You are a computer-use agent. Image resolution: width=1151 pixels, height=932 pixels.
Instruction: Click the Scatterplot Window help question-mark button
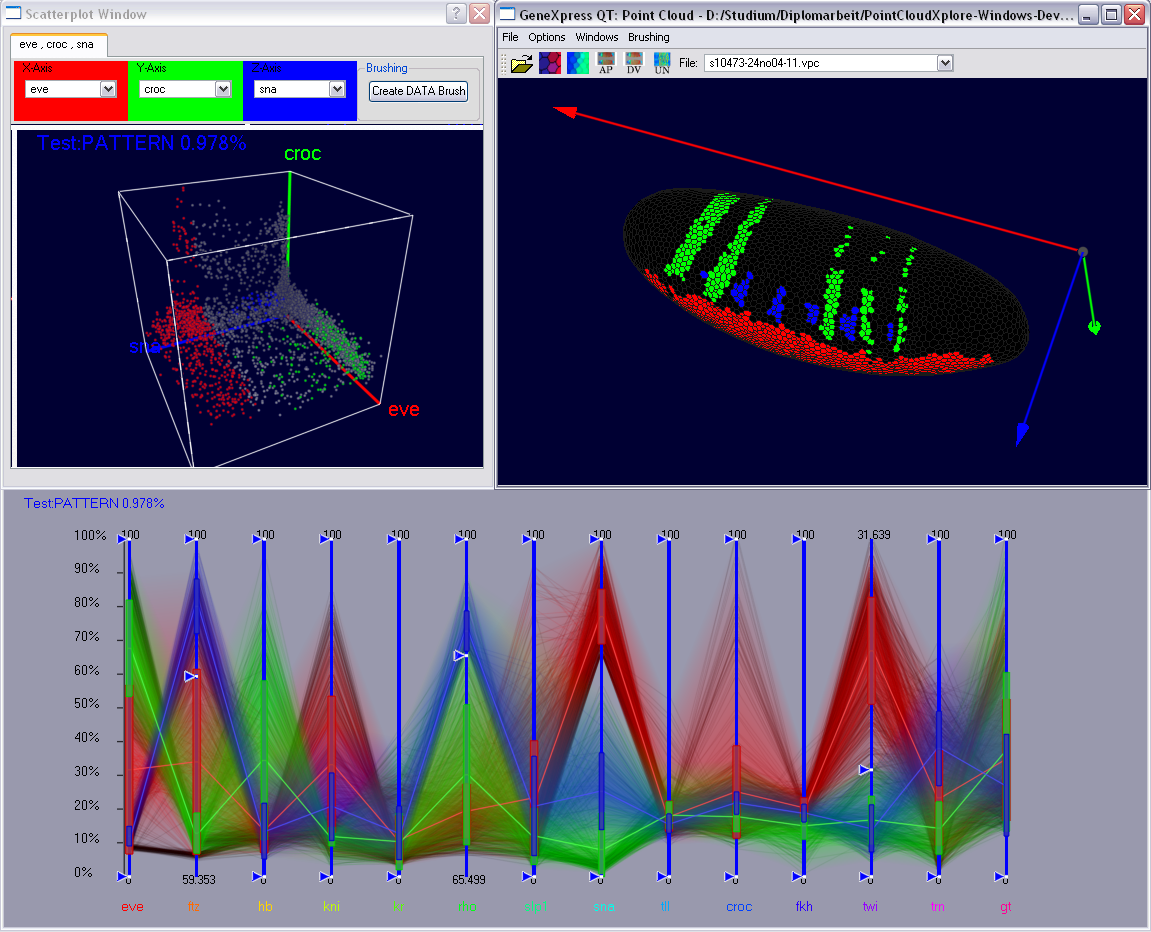point(457,13)
